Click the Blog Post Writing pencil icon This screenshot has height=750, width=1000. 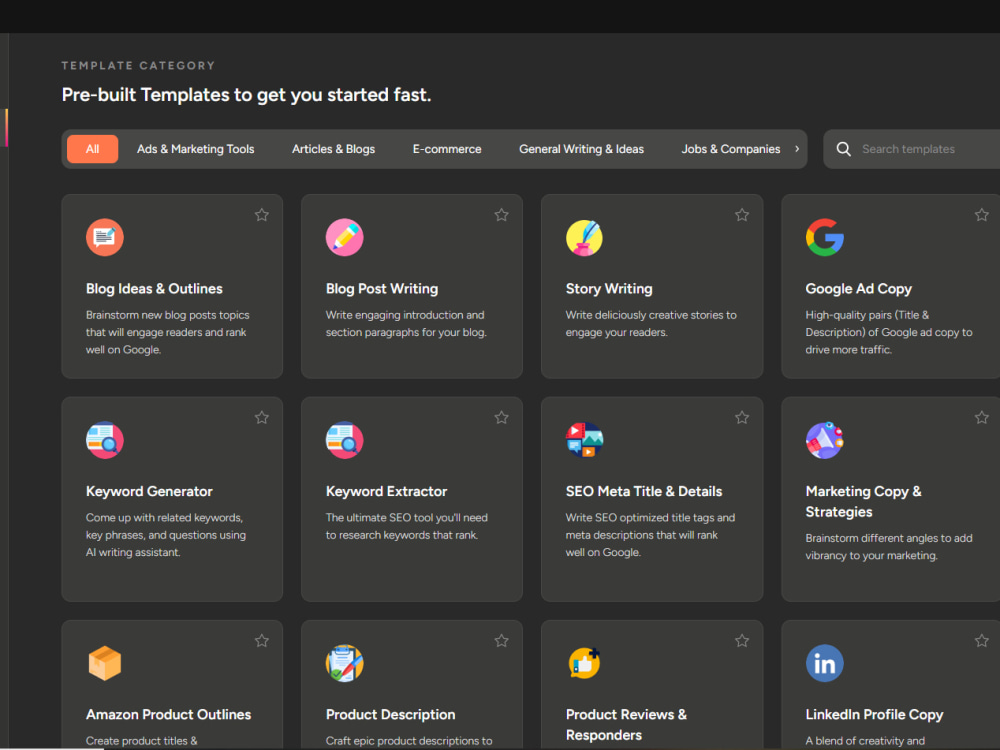pos(344,237)
